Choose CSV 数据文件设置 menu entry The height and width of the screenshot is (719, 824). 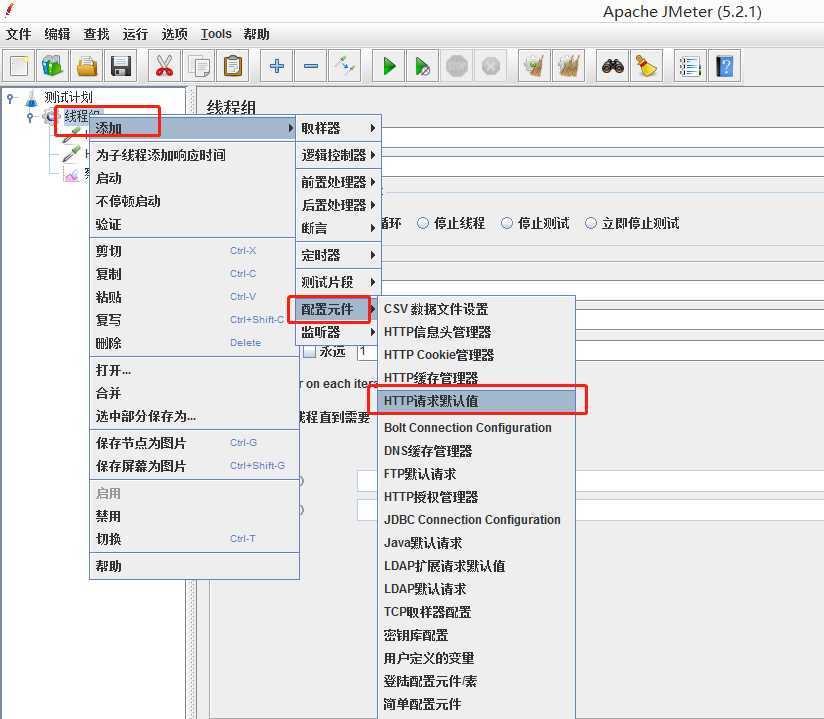coord(476,309)
